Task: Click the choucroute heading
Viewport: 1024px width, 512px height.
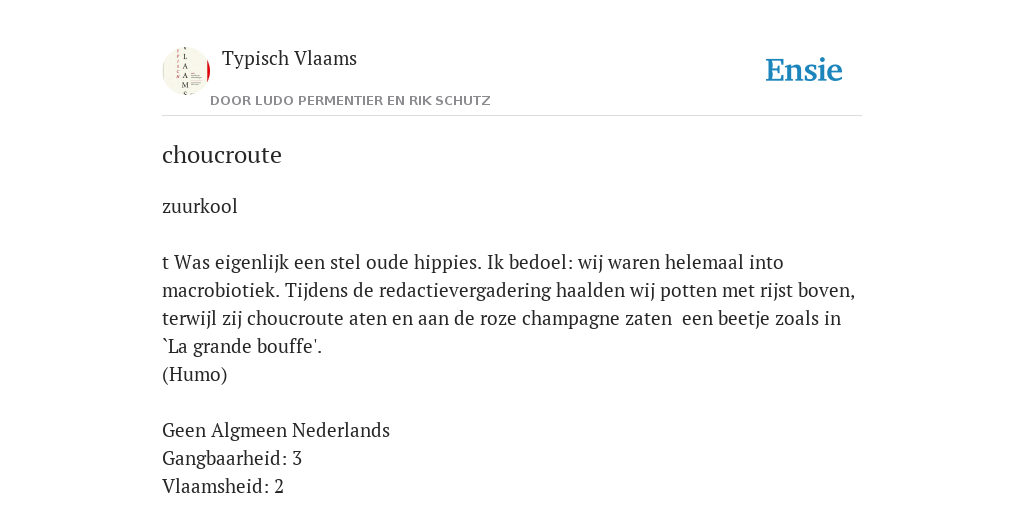Action: click(x=221, y=155)
